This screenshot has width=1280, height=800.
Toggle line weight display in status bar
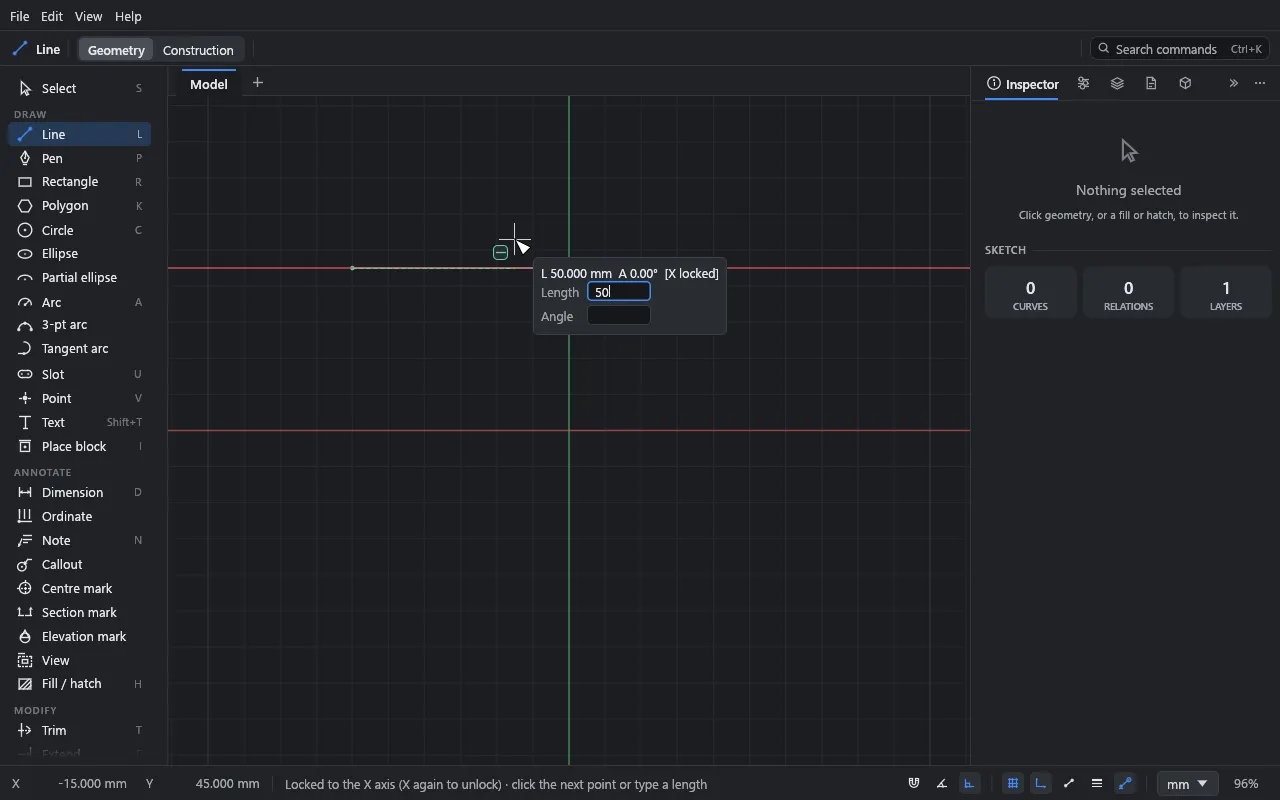[x=1097, y=784]
